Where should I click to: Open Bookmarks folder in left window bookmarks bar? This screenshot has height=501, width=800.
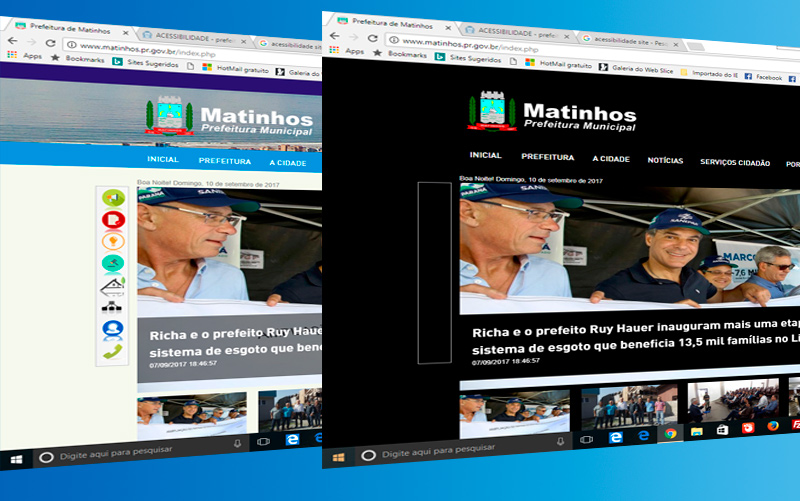point(78,59)
